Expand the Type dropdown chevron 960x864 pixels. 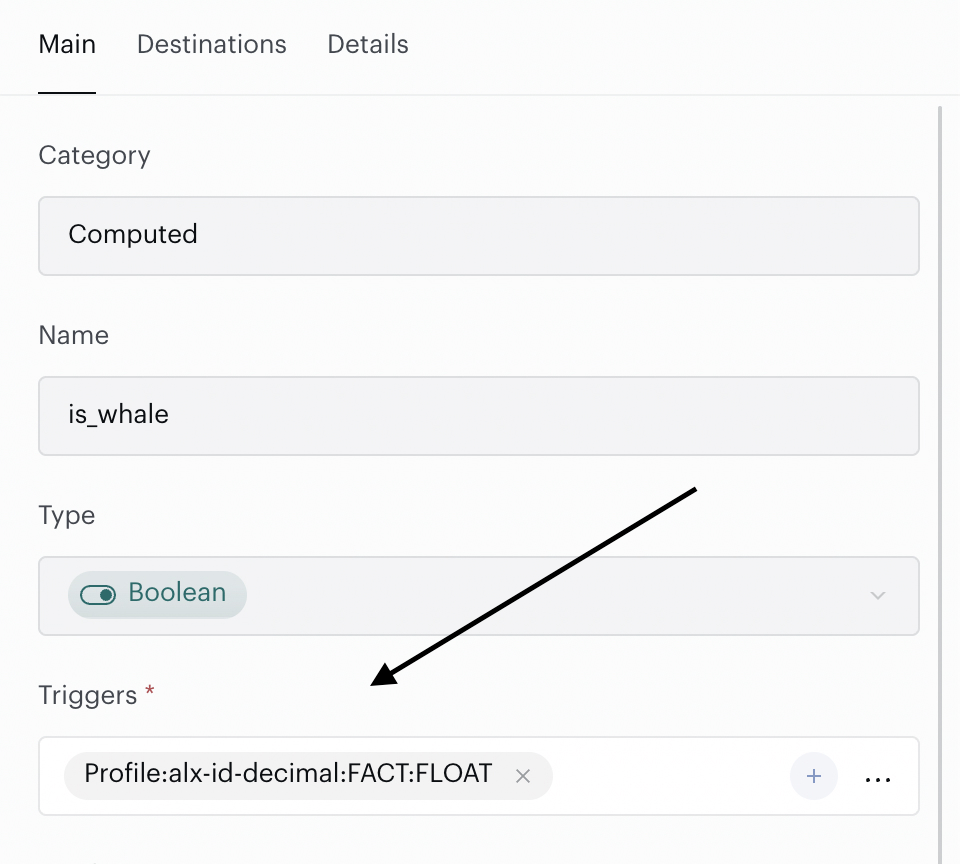click(x=877, y=595)
